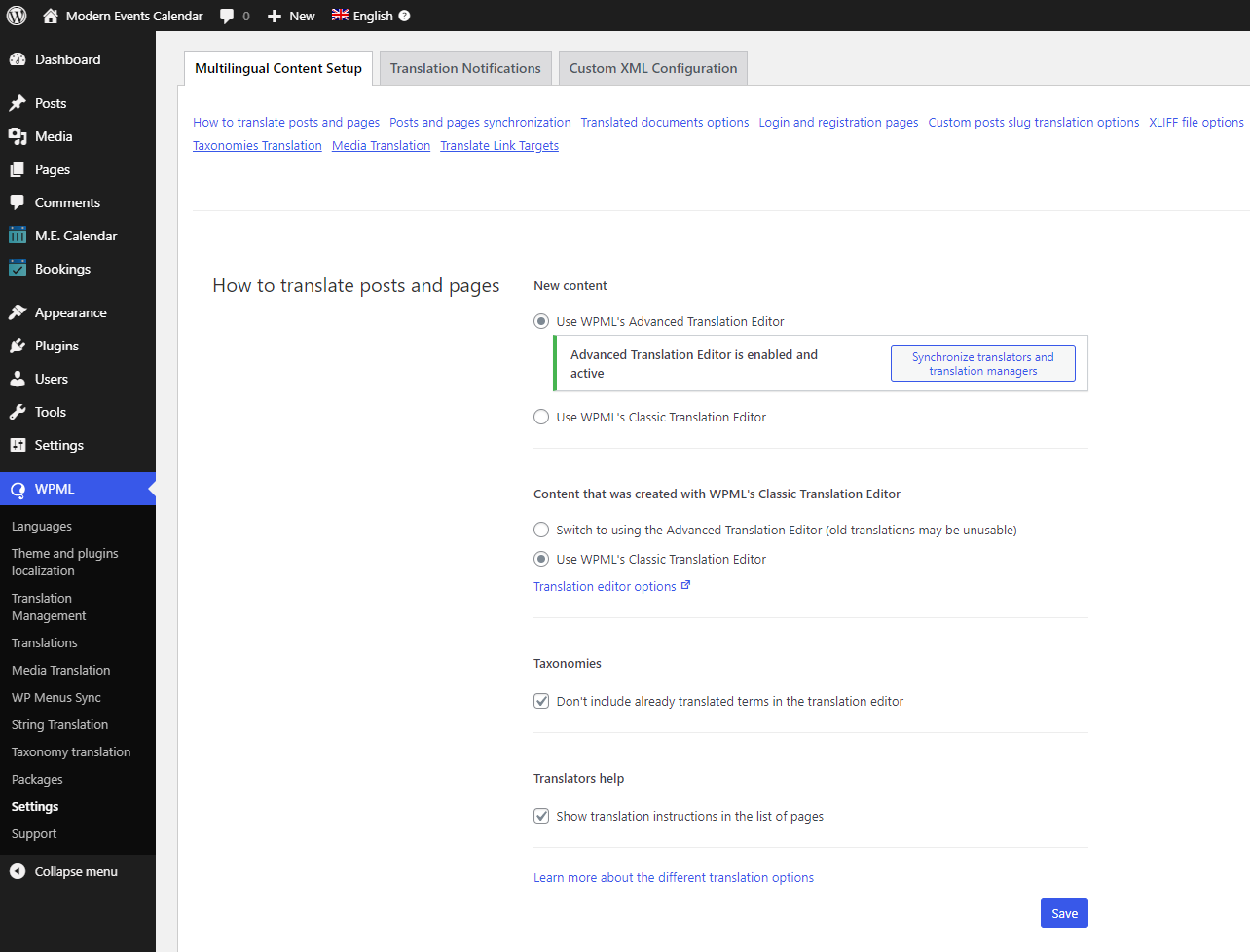Open the site home icon
The image size is (1250, 952).
point(51,16)
